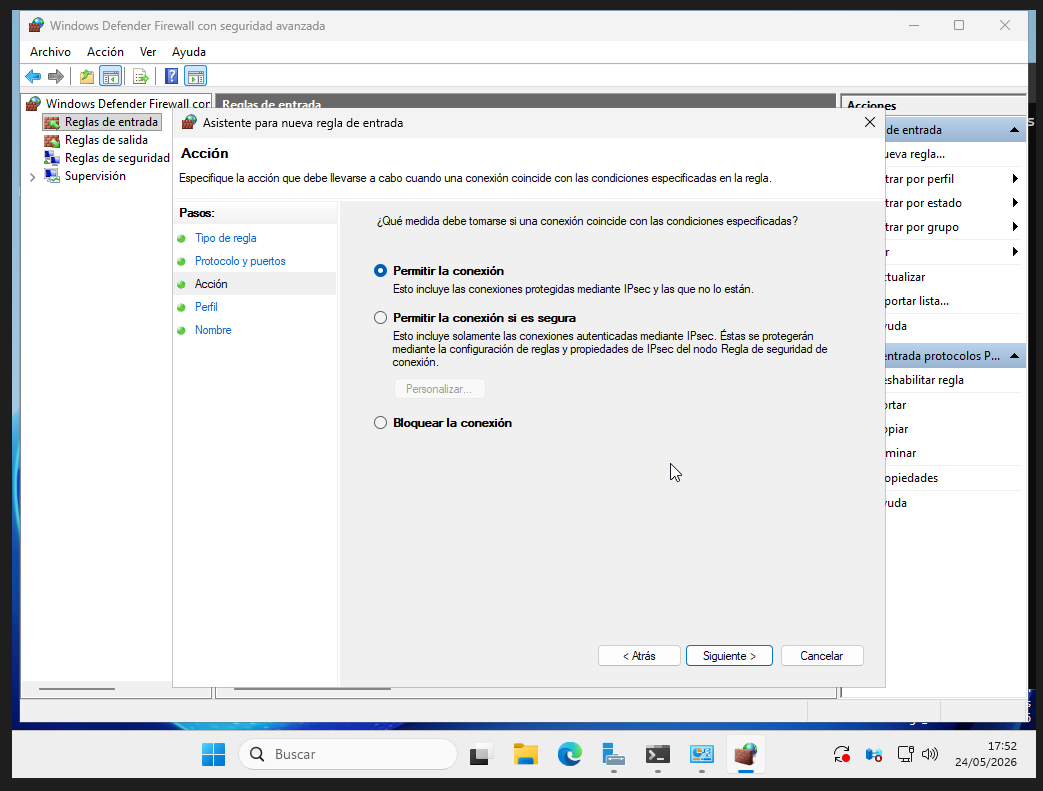1043x791 pixels.
Task: Click Nueva regla in Acciones pane
Action: (915, 154)
